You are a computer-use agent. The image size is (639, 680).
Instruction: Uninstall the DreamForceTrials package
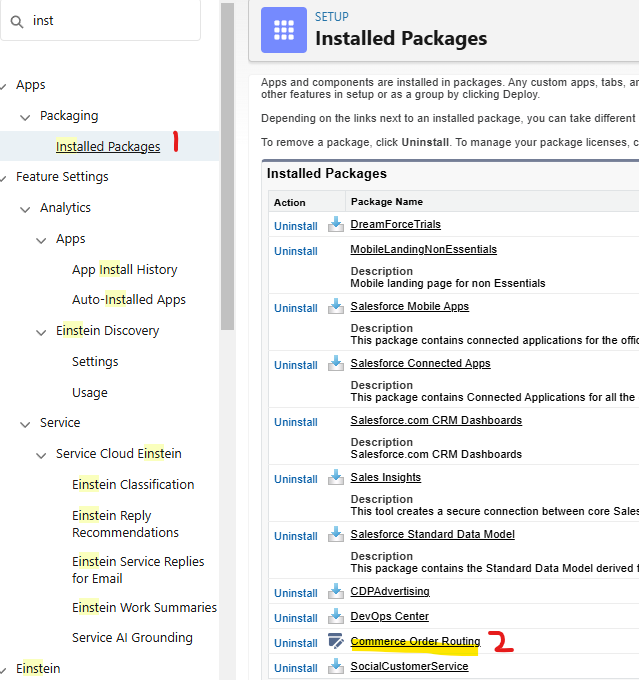click(x=296, y=226)
